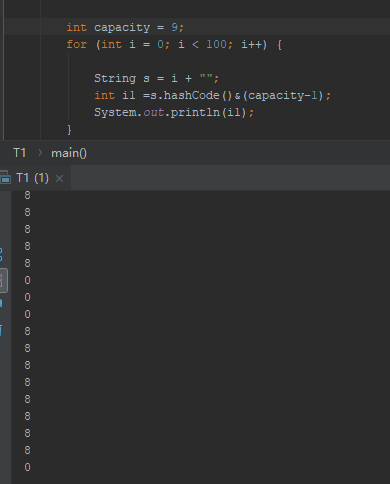Click the System.out.println(i1) line
Viewport: 390px width, 484px height.
[174, 112]
